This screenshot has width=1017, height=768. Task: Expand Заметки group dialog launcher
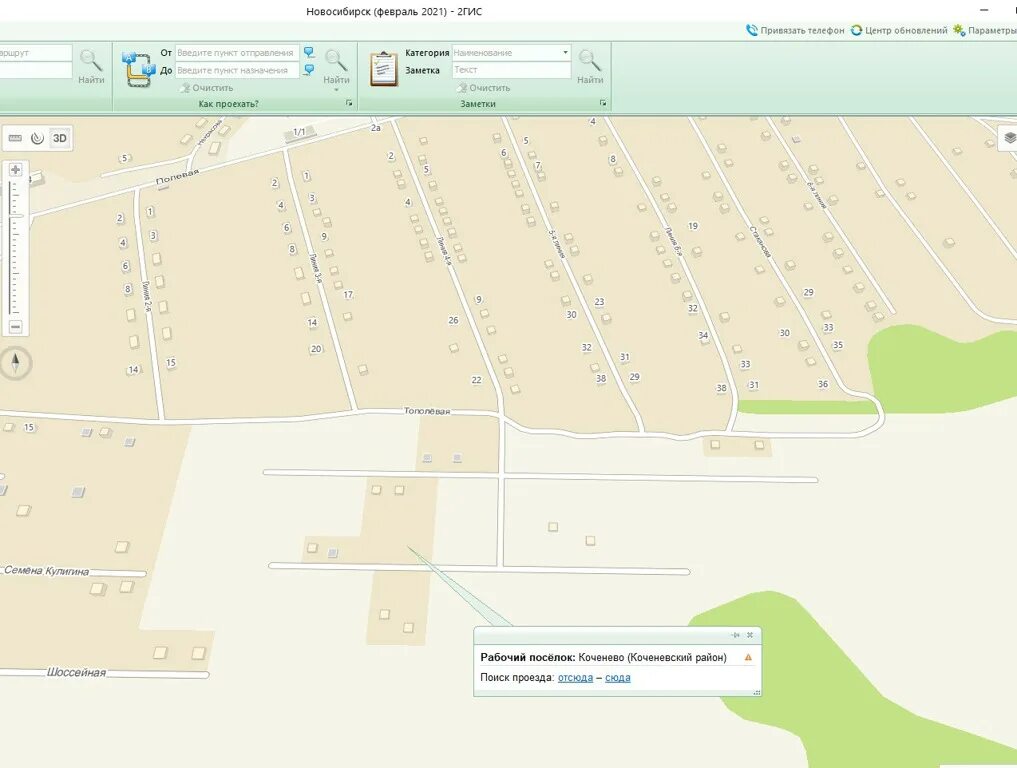pyautogui.click(x=603, y=103)
